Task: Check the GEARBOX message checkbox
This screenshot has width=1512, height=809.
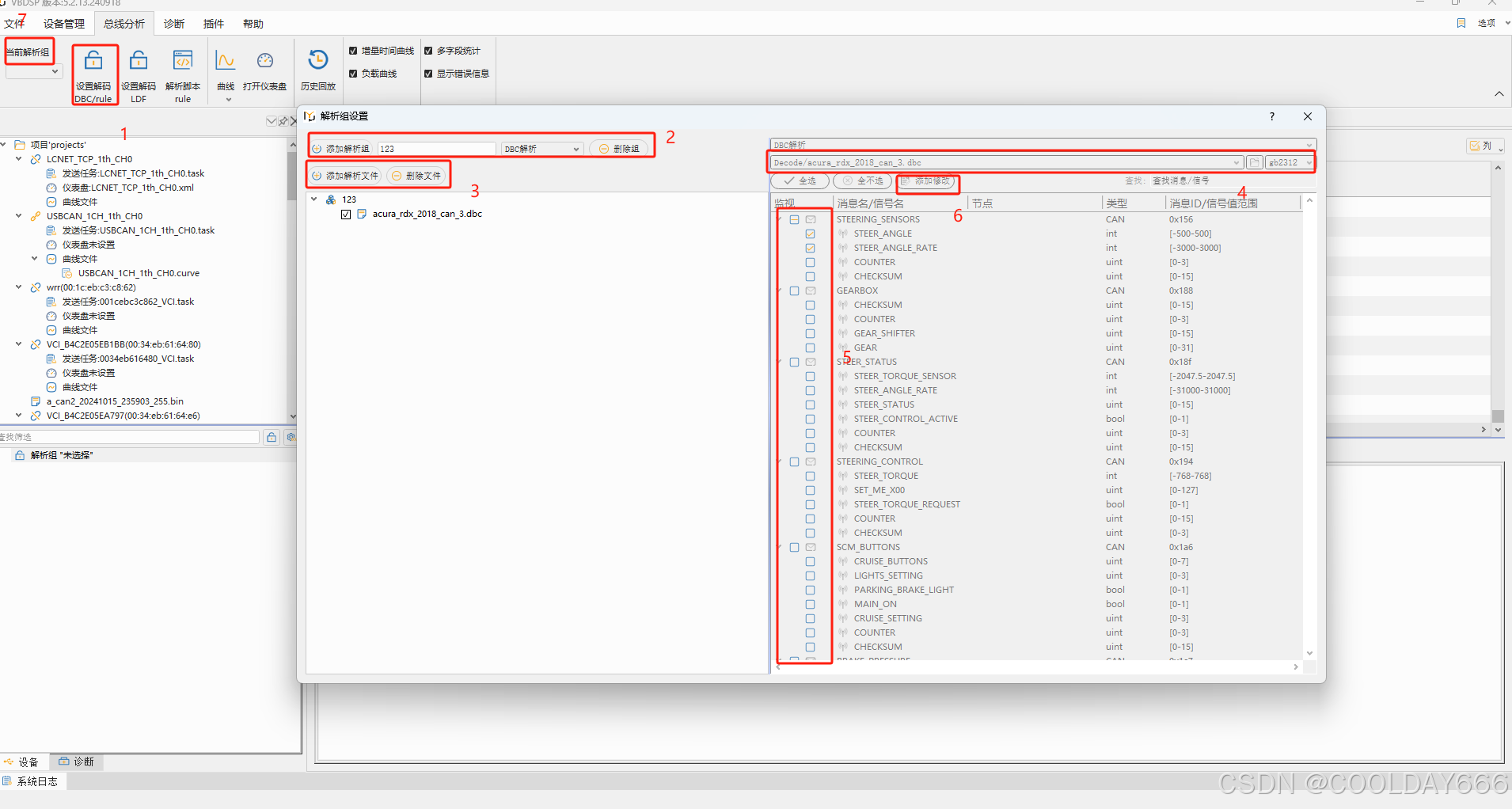Action: click(794, 291)
